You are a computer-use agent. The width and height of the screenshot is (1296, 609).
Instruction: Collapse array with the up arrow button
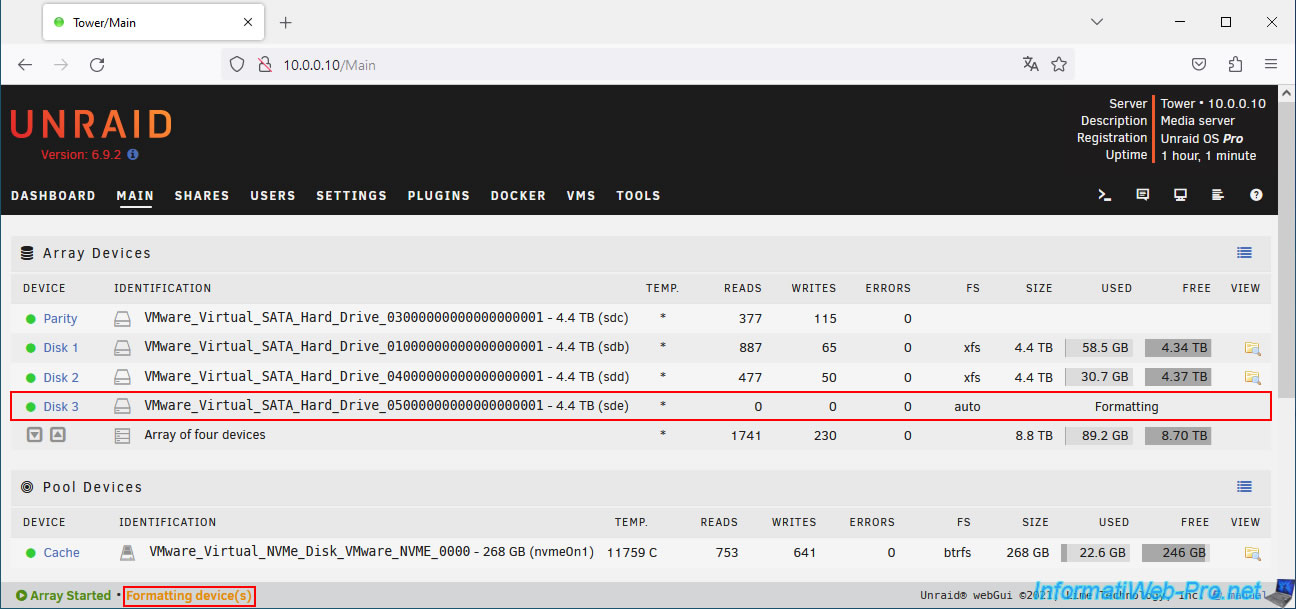(x=58, y=435)
